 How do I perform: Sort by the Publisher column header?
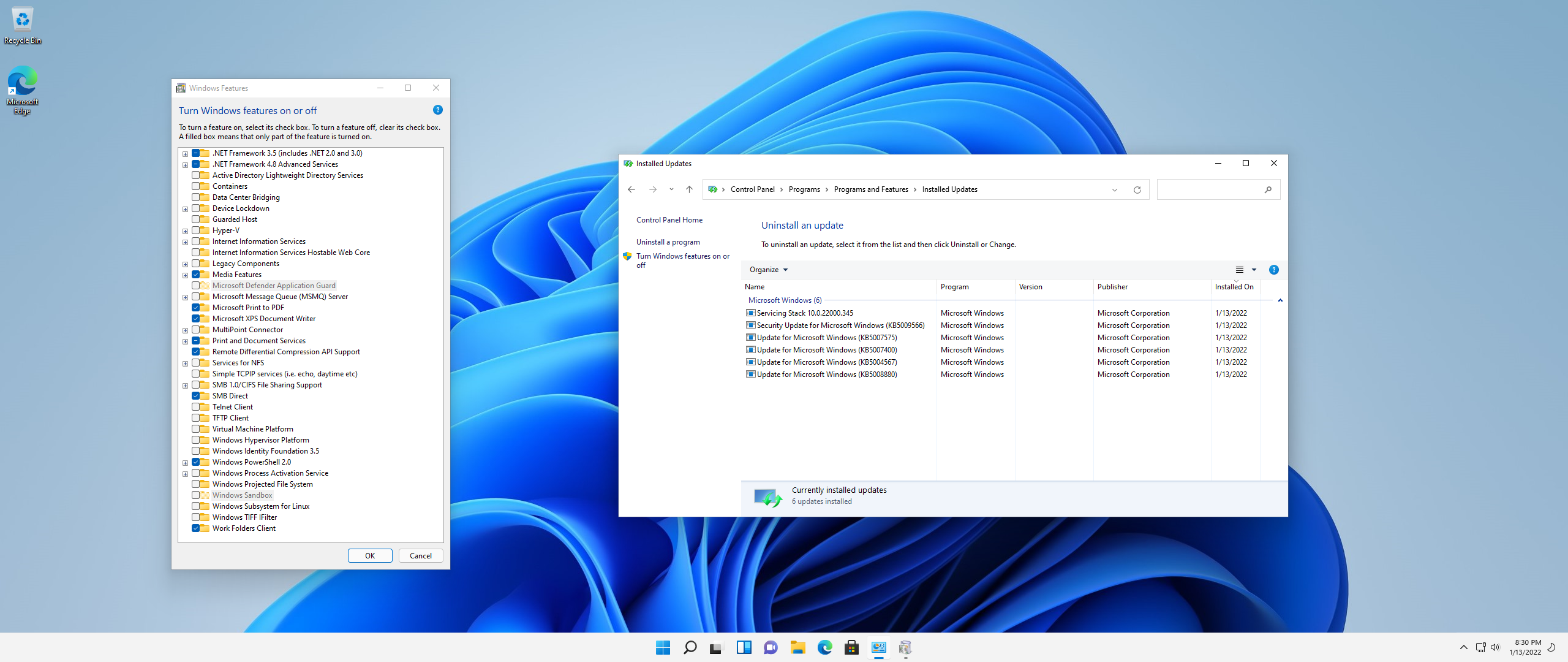1152,287
